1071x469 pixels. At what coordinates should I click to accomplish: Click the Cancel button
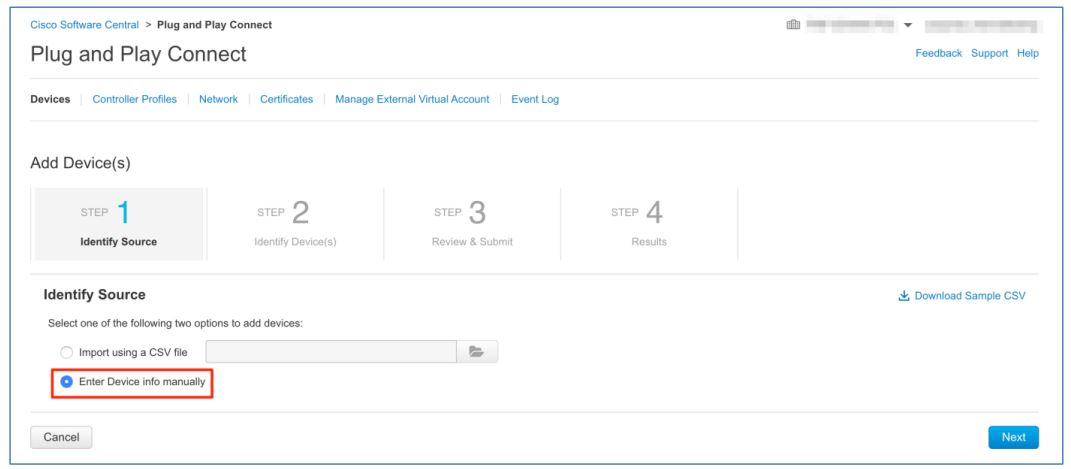tap(62, 437)
